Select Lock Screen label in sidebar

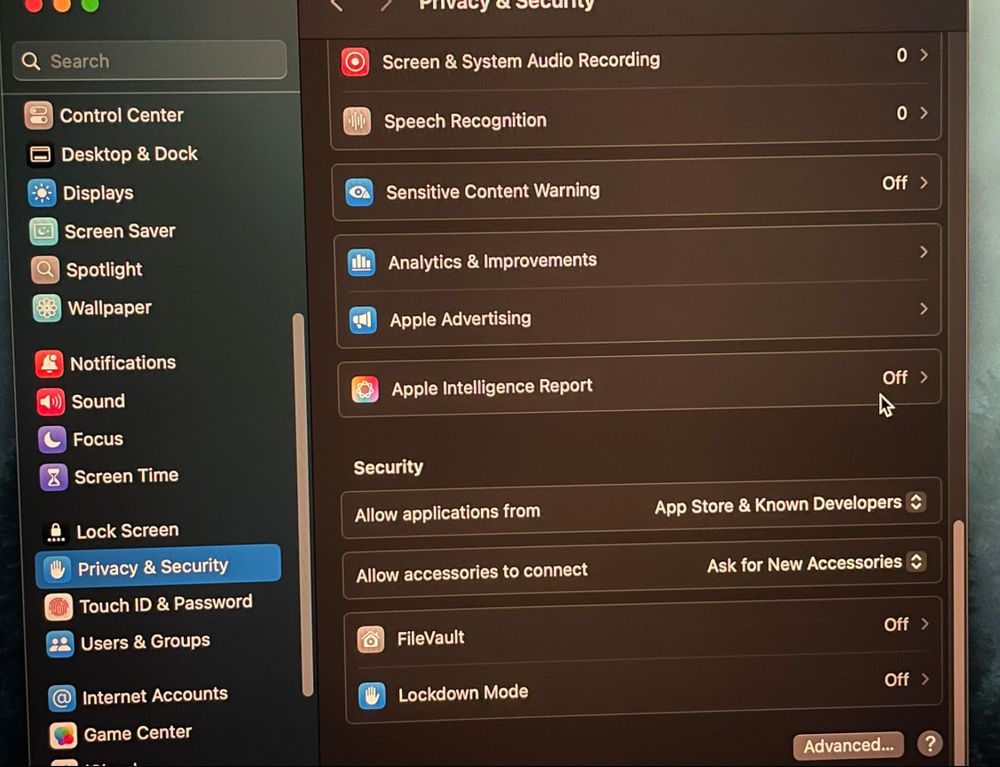click(128, 530)
